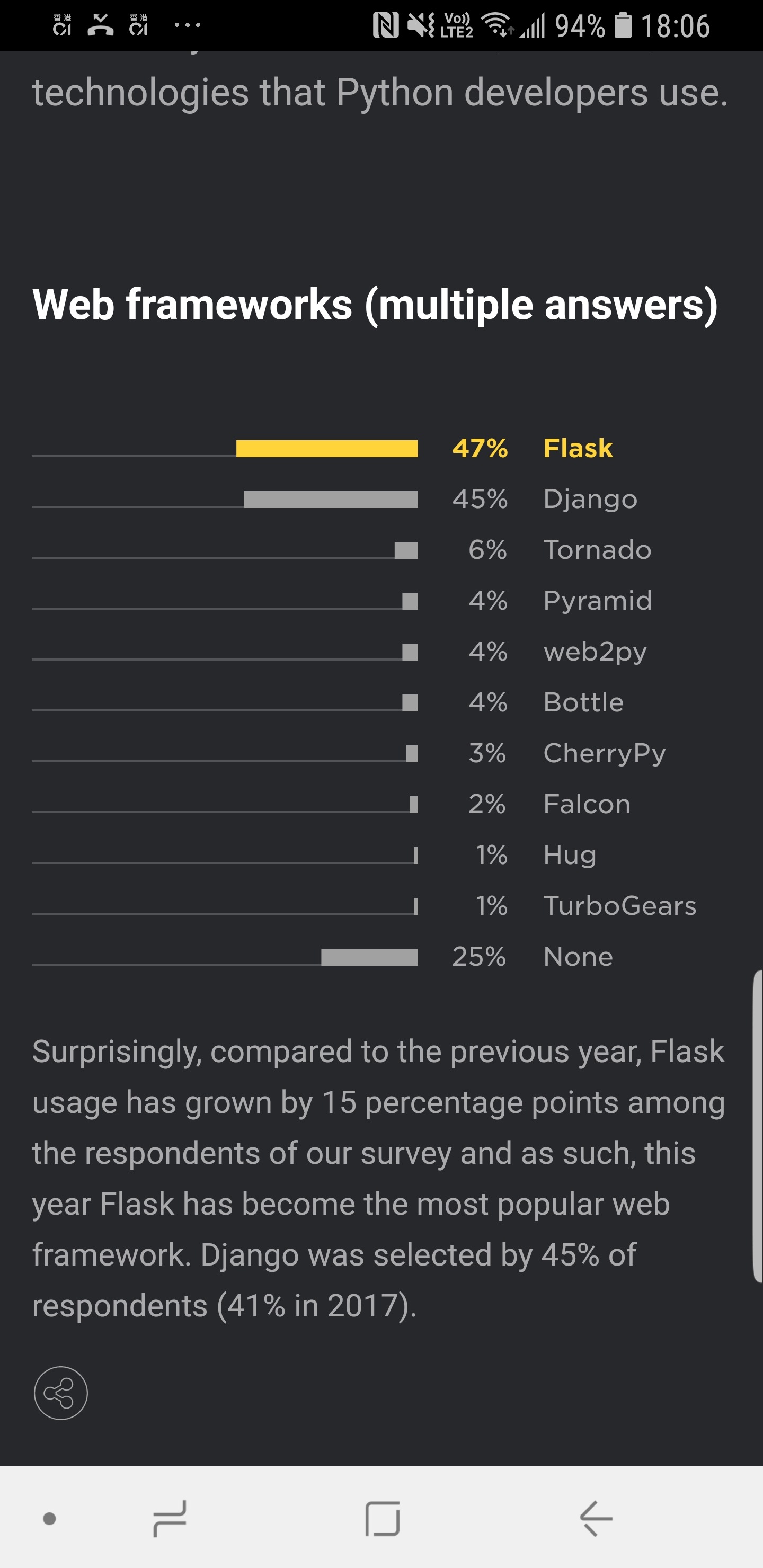This screenshot has height=1568, width=763.
Task: Tap the Flask label in chart
Action: [x=578, y=448]
